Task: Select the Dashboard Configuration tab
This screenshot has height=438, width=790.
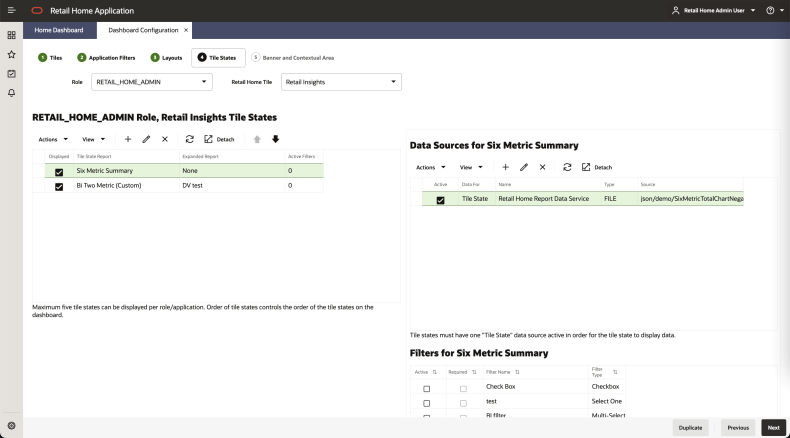Action: 143,30
